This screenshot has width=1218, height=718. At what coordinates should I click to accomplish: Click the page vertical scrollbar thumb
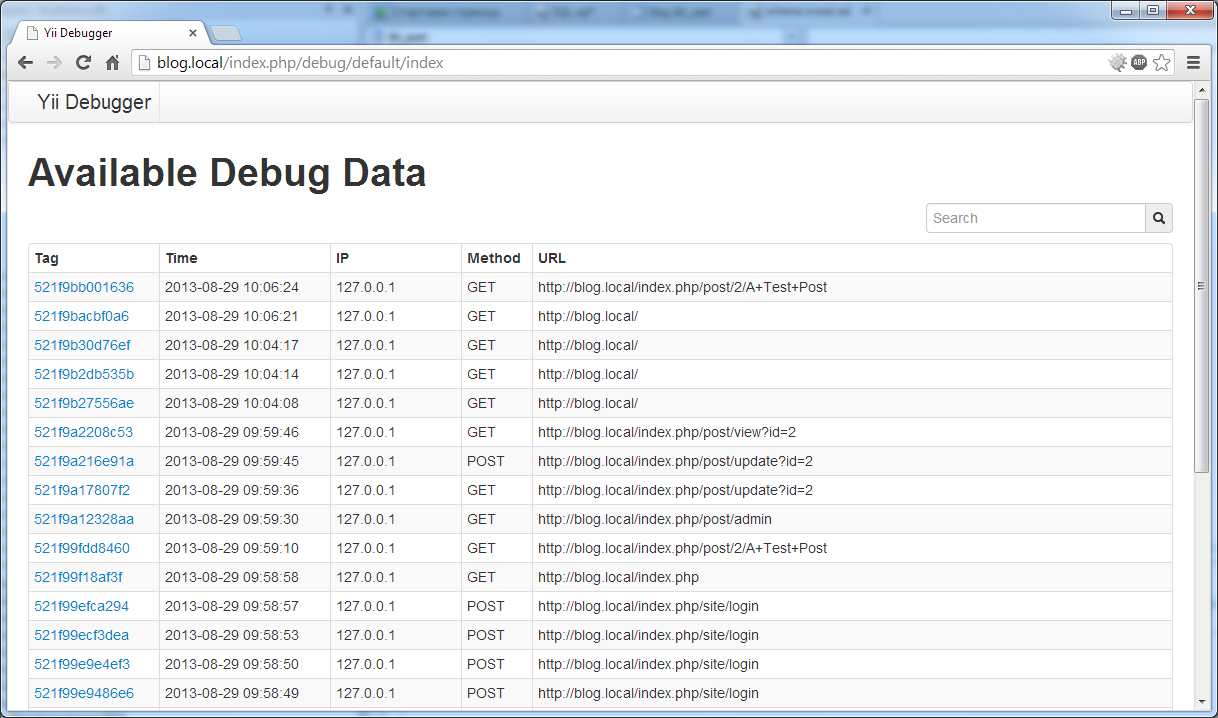(x=1202, y=286)
